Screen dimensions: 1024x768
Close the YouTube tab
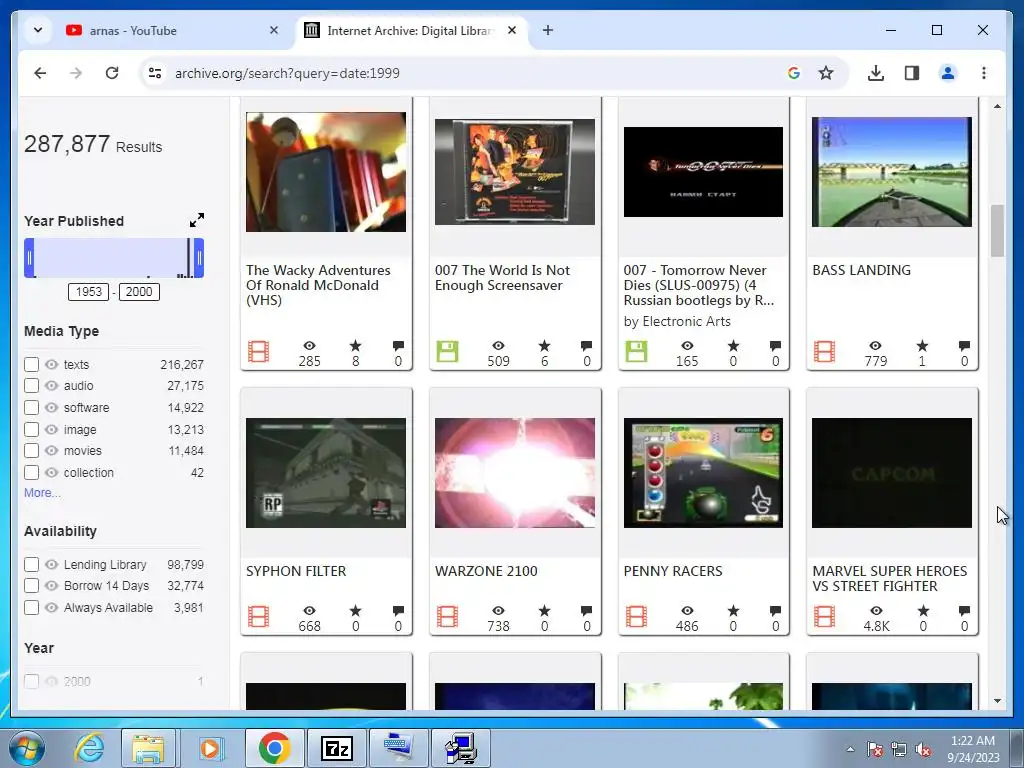coord(274,30)
